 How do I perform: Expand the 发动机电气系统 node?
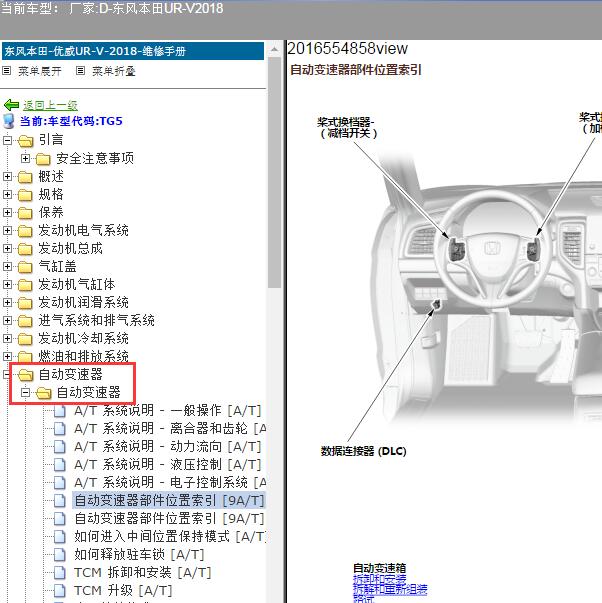(7, 230)
